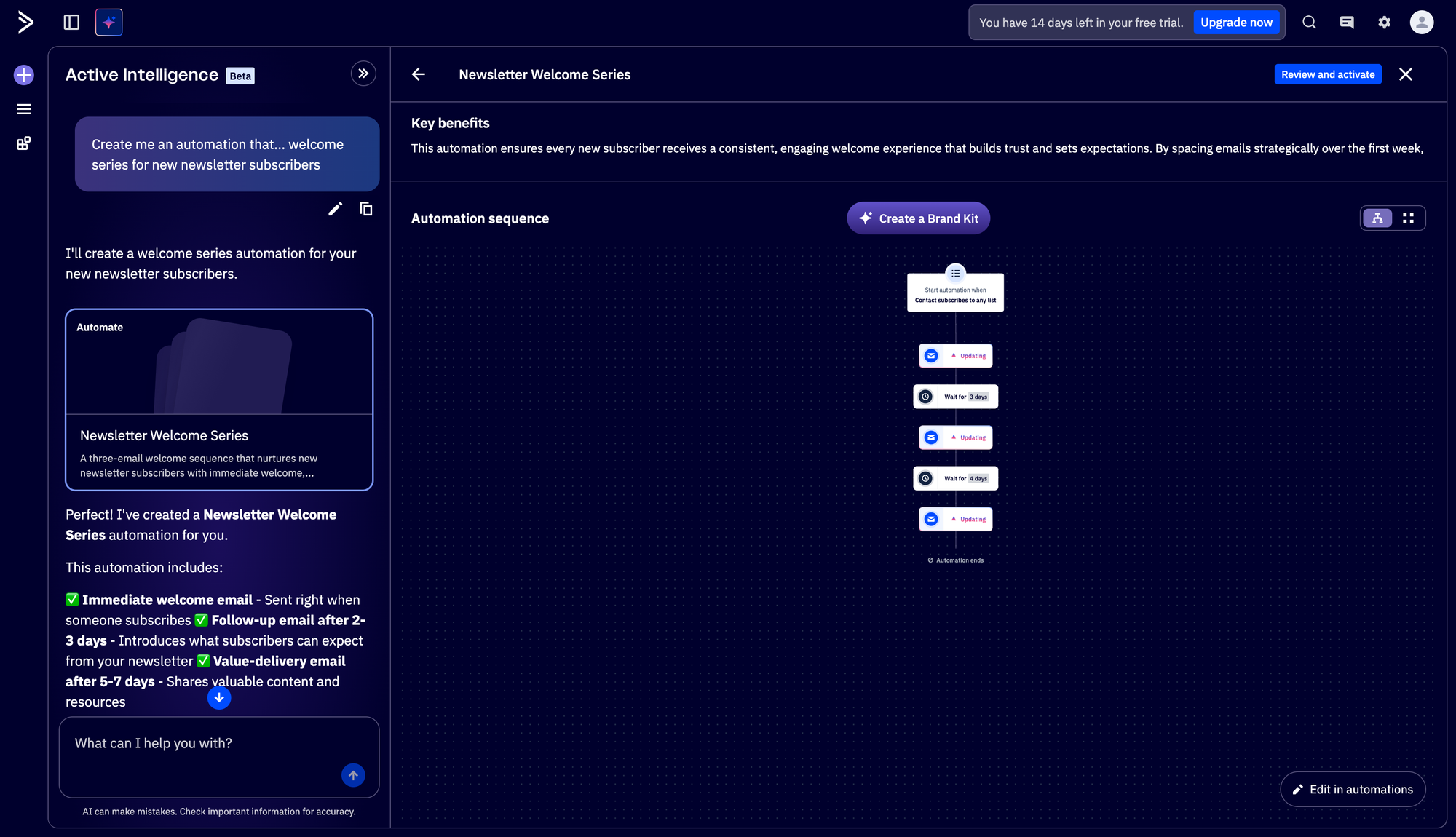Screen dimensions: 1456x837
Task: Click the search magnifier icon
Action: [x=1309, y=23]
